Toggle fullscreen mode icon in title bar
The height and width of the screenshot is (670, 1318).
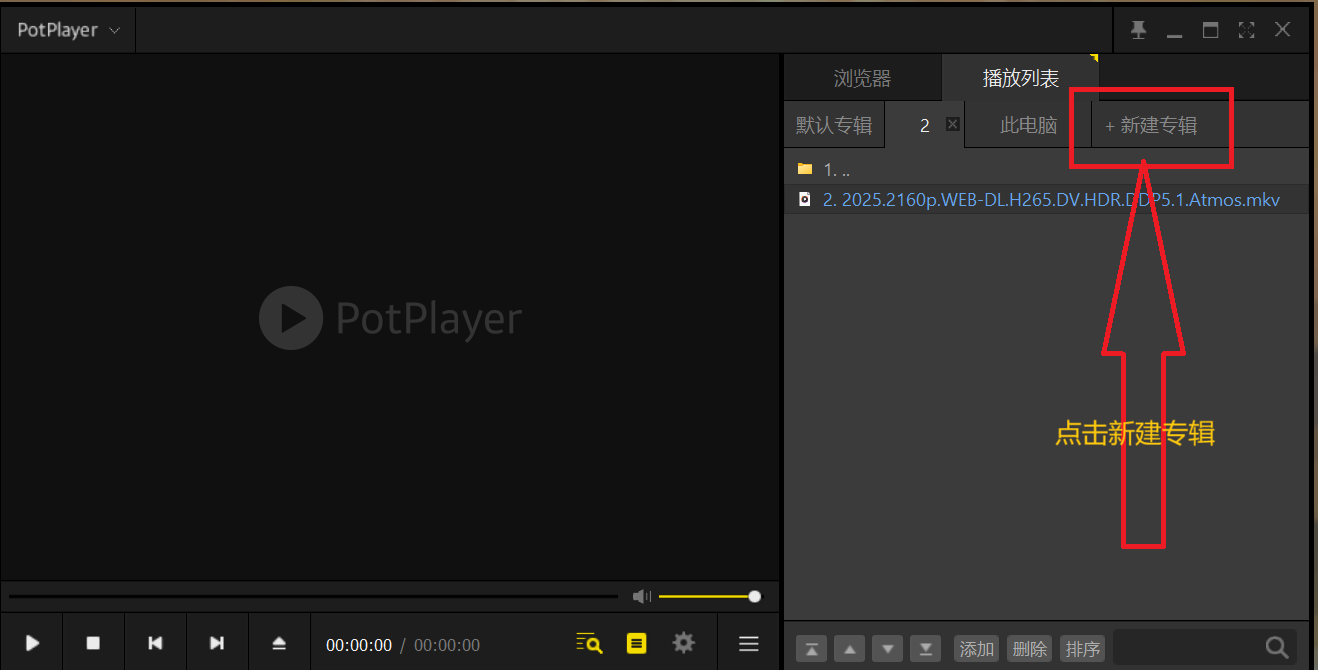(1246, 30)
